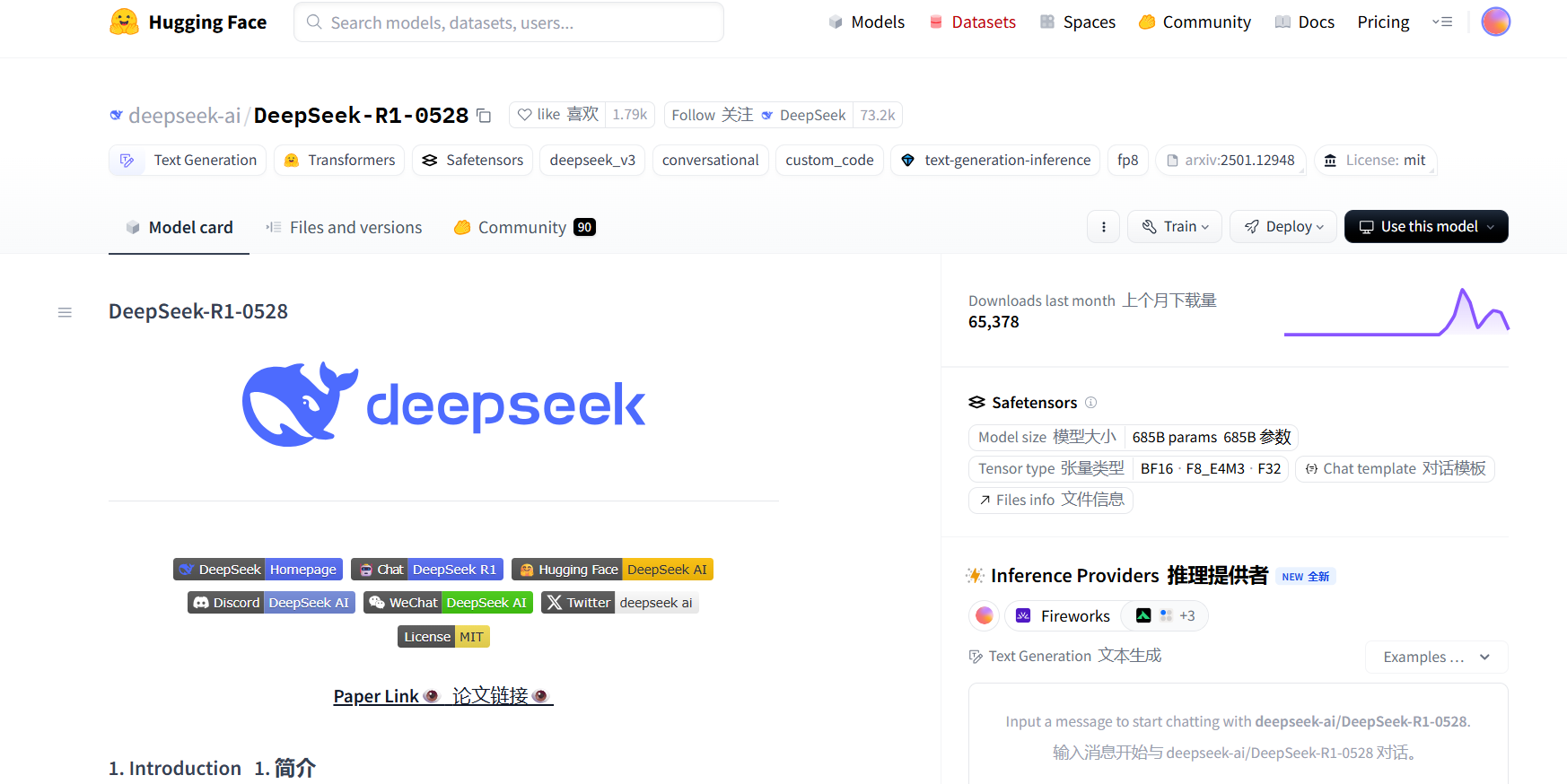This screenshot has width=1567, height=784.
Task: Open the Chat DeepSeek R1 badge
Action: (427, 570)
